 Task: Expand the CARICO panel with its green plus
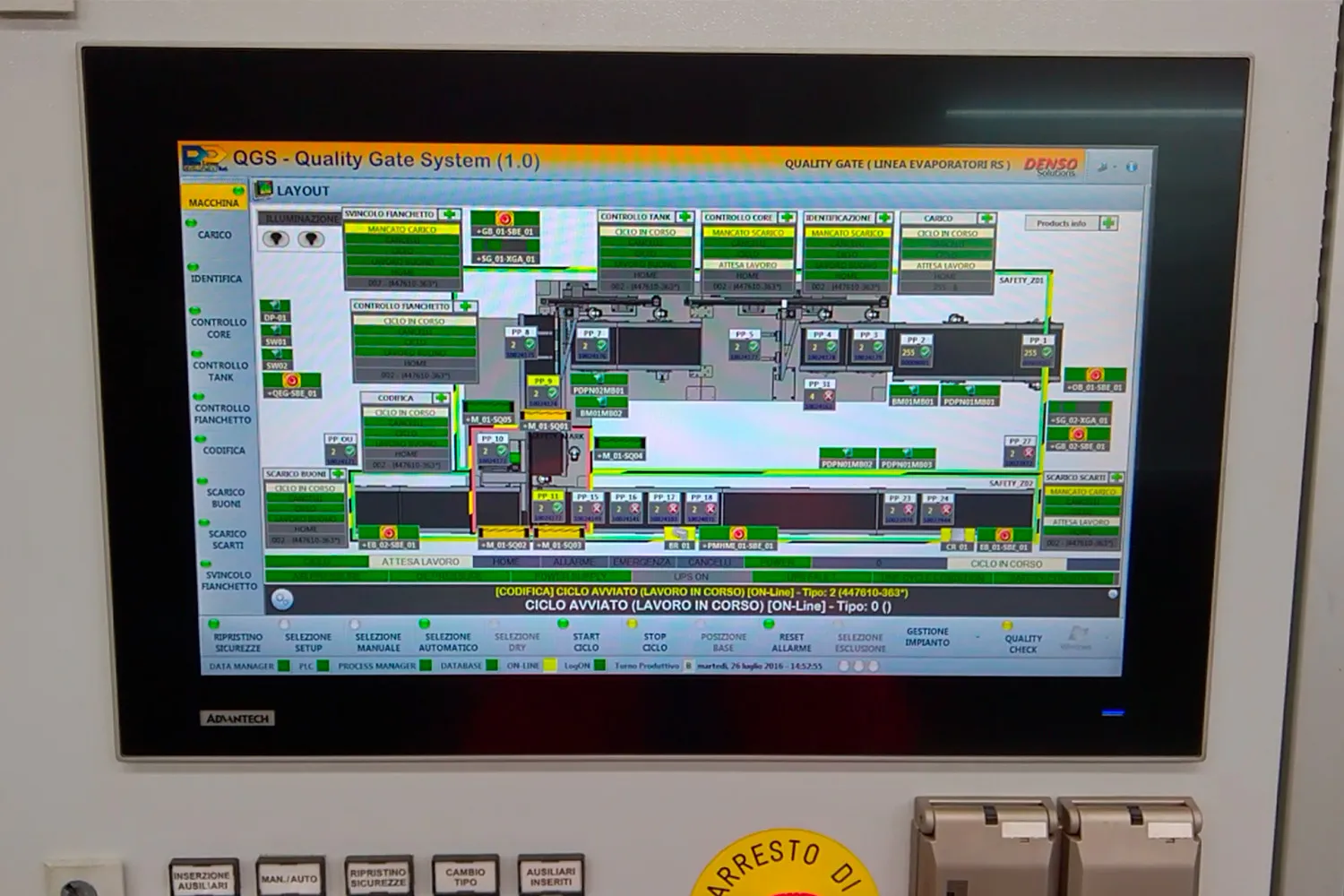(986, 219)
